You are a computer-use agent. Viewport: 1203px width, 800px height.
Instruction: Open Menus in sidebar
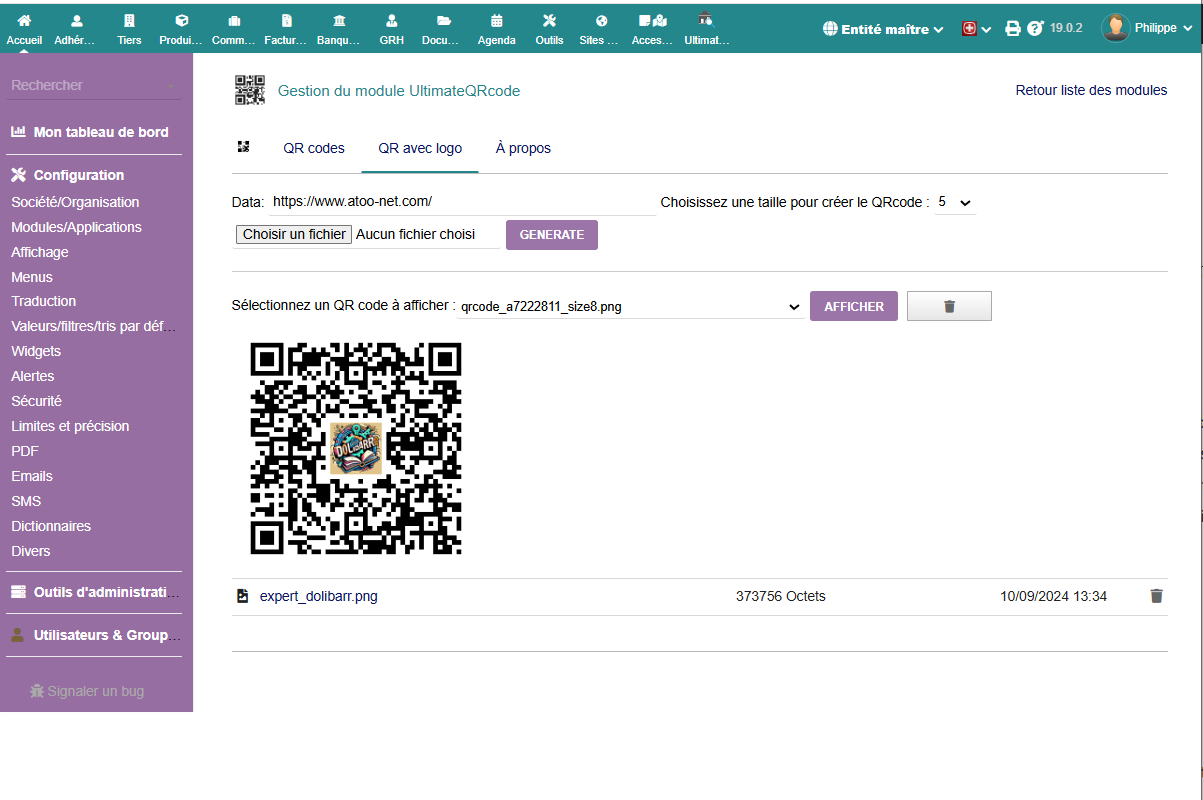(x=32, y=277)
